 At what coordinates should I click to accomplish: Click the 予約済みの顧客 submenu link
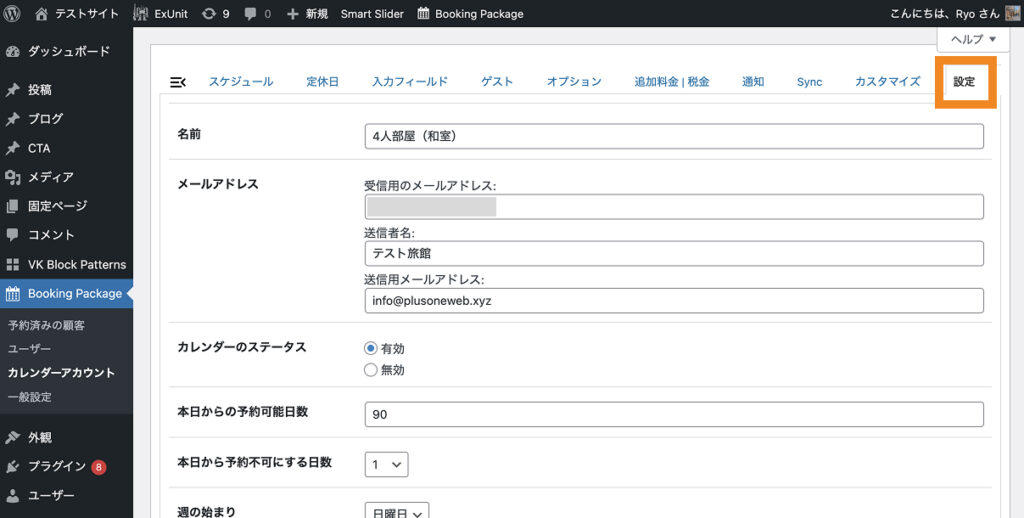[46, 325]
